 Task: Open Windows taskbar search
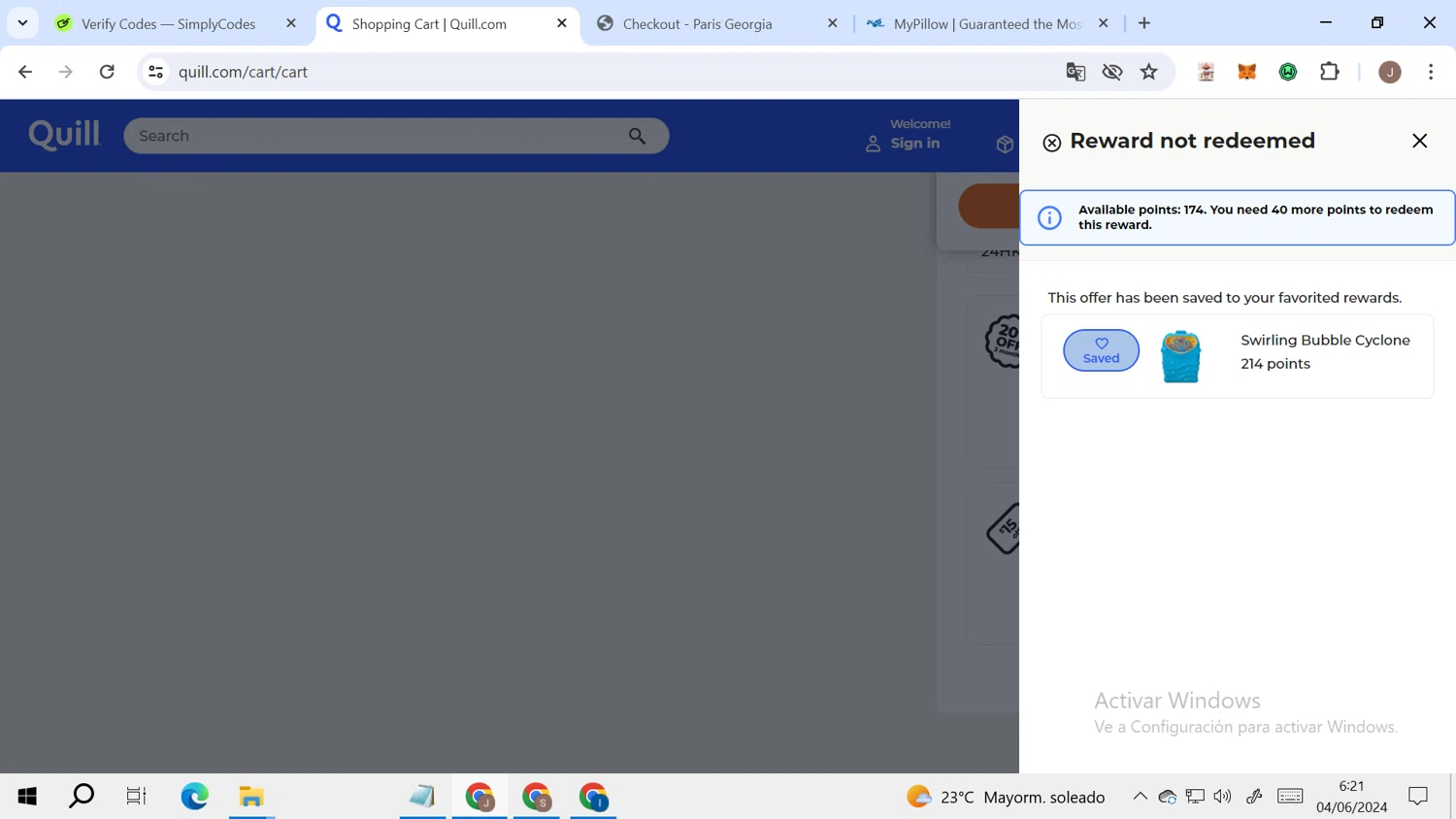[82, 797]
